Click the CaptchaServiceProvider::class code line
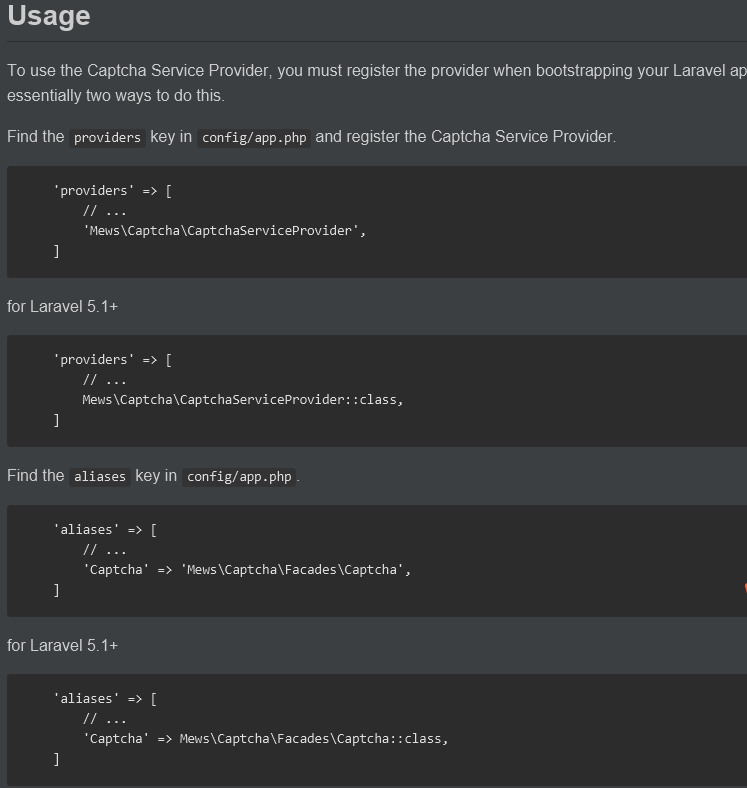Viewport: 747px width, 788px height. (242, 400)
